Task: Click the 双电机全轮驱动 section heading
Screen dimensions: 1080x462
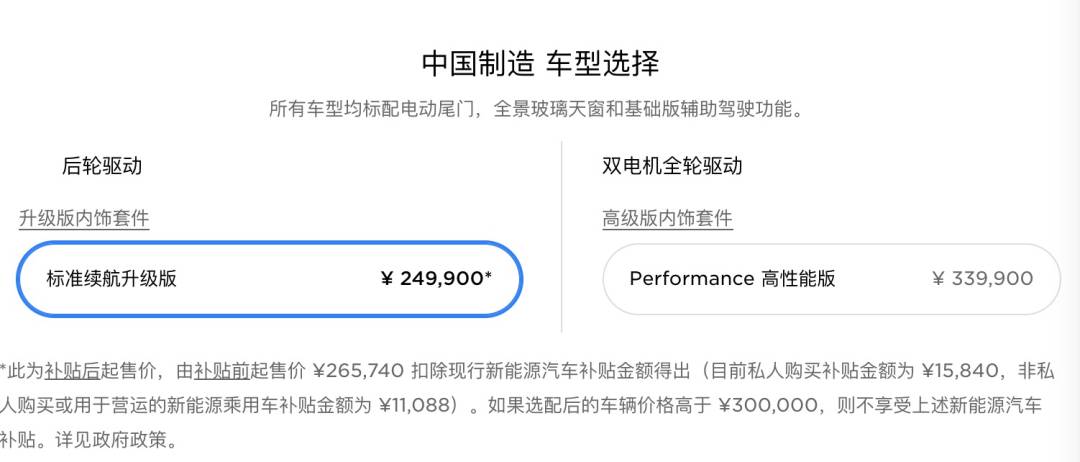Action: (x=672, y=166)
